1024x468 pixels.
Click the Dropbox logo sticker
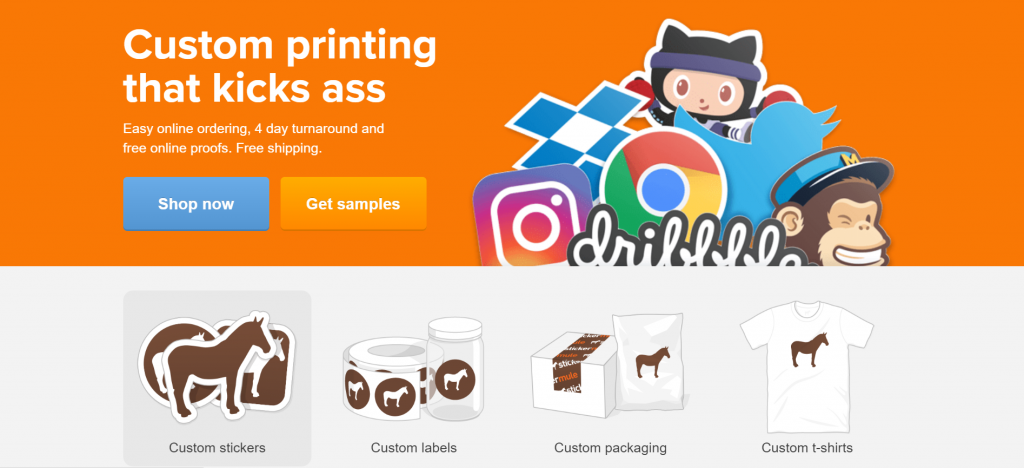(560, 134)
